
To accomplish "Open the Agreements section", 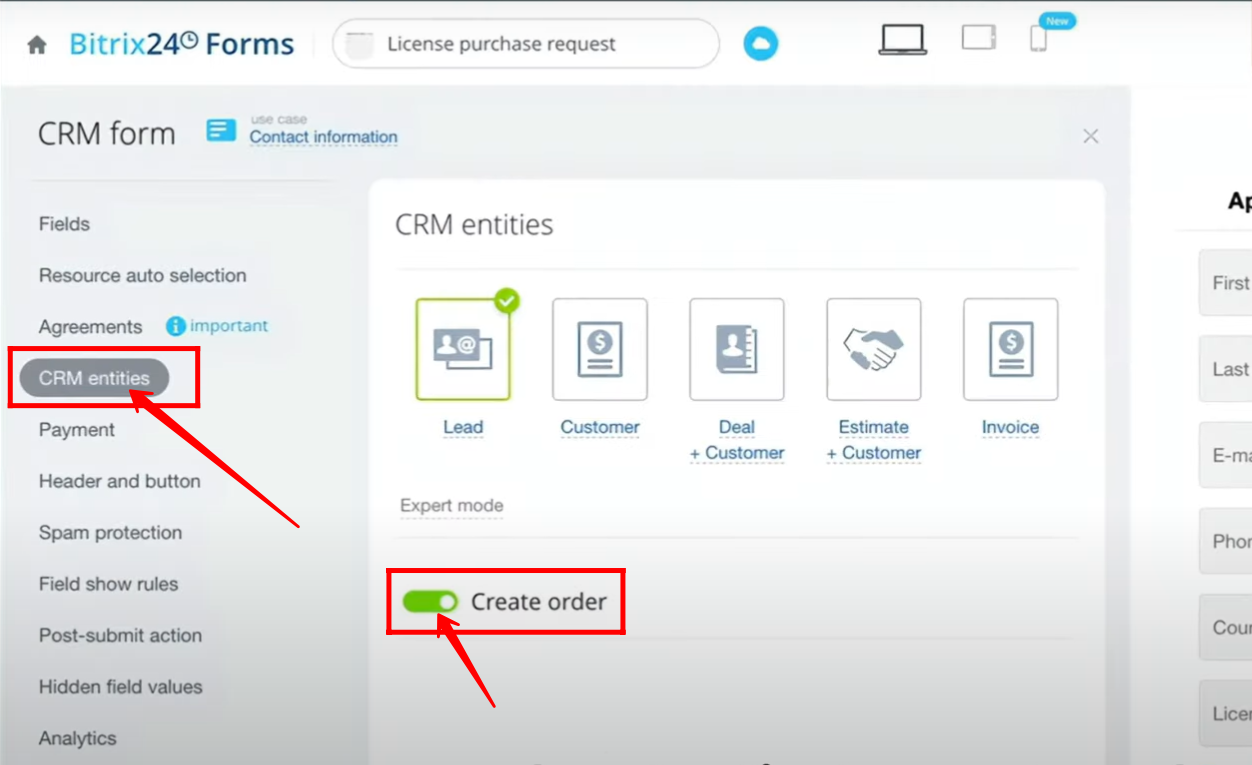I will (x=91, y=327).
